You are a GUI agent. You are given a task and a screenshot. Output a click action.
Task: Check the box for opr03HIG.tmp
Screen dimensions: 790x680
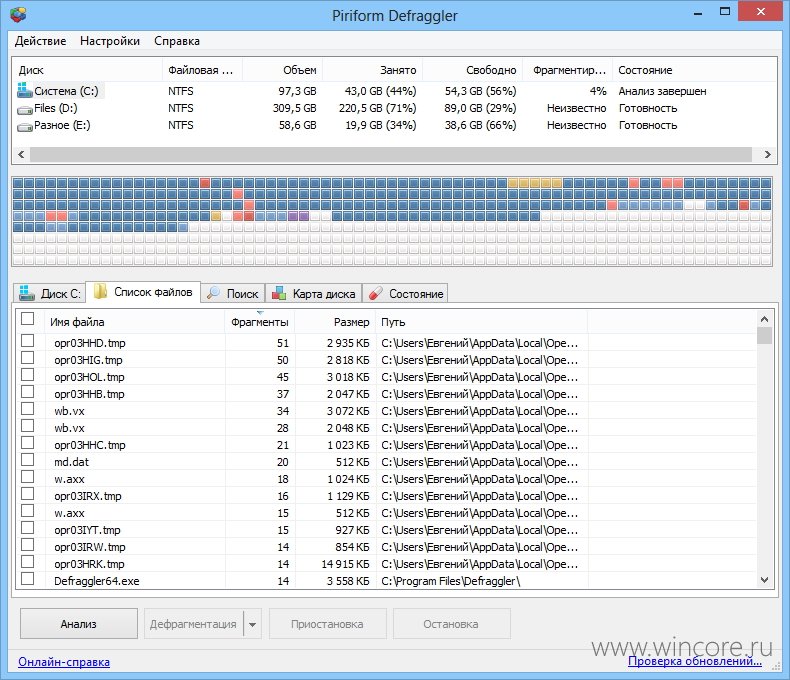click(27, 358)
